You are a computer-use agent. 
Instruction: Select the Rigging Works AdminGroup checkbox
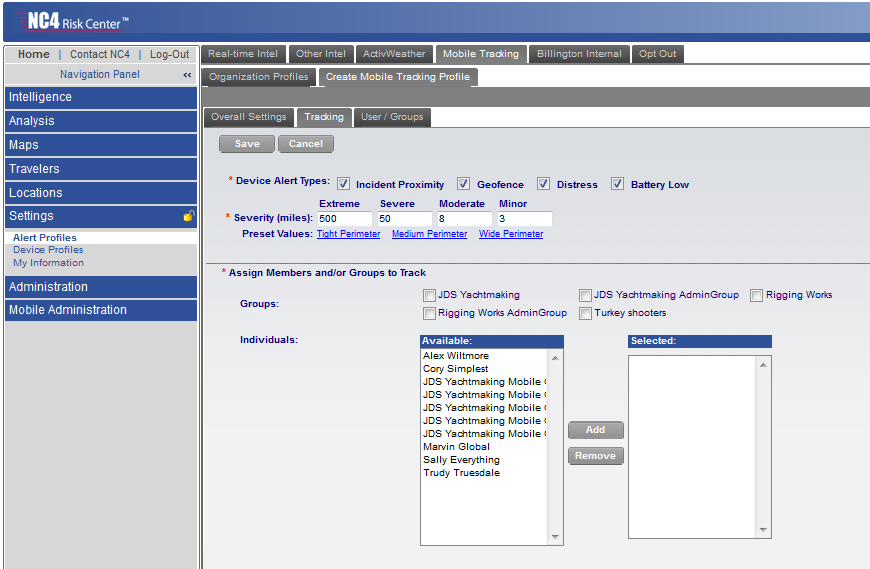coord(429,313)
